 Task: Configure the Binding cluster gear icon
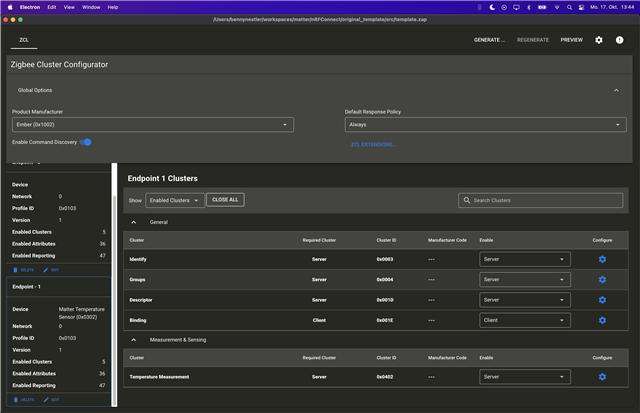pyautogui.click(x=602, y=320)
